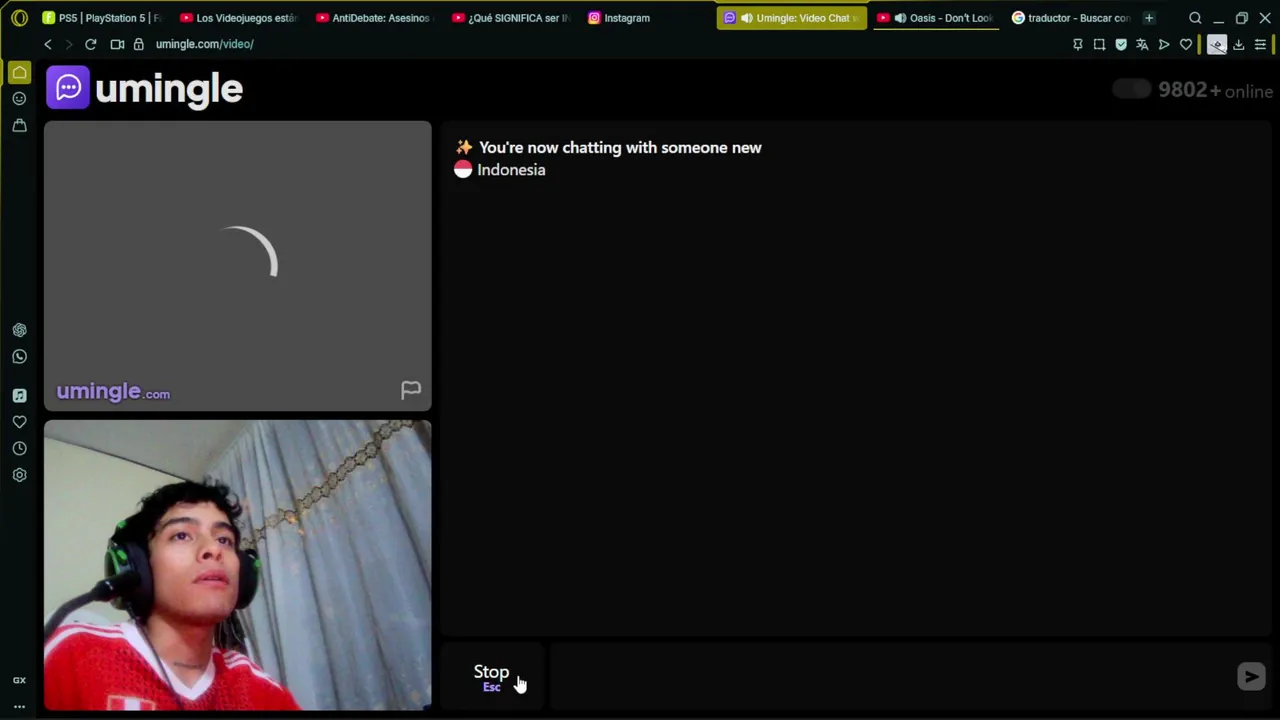This screenshot has height=720, width=1280.
Task: Go back with the browser back arrow
Action: [x=47, y=44]
